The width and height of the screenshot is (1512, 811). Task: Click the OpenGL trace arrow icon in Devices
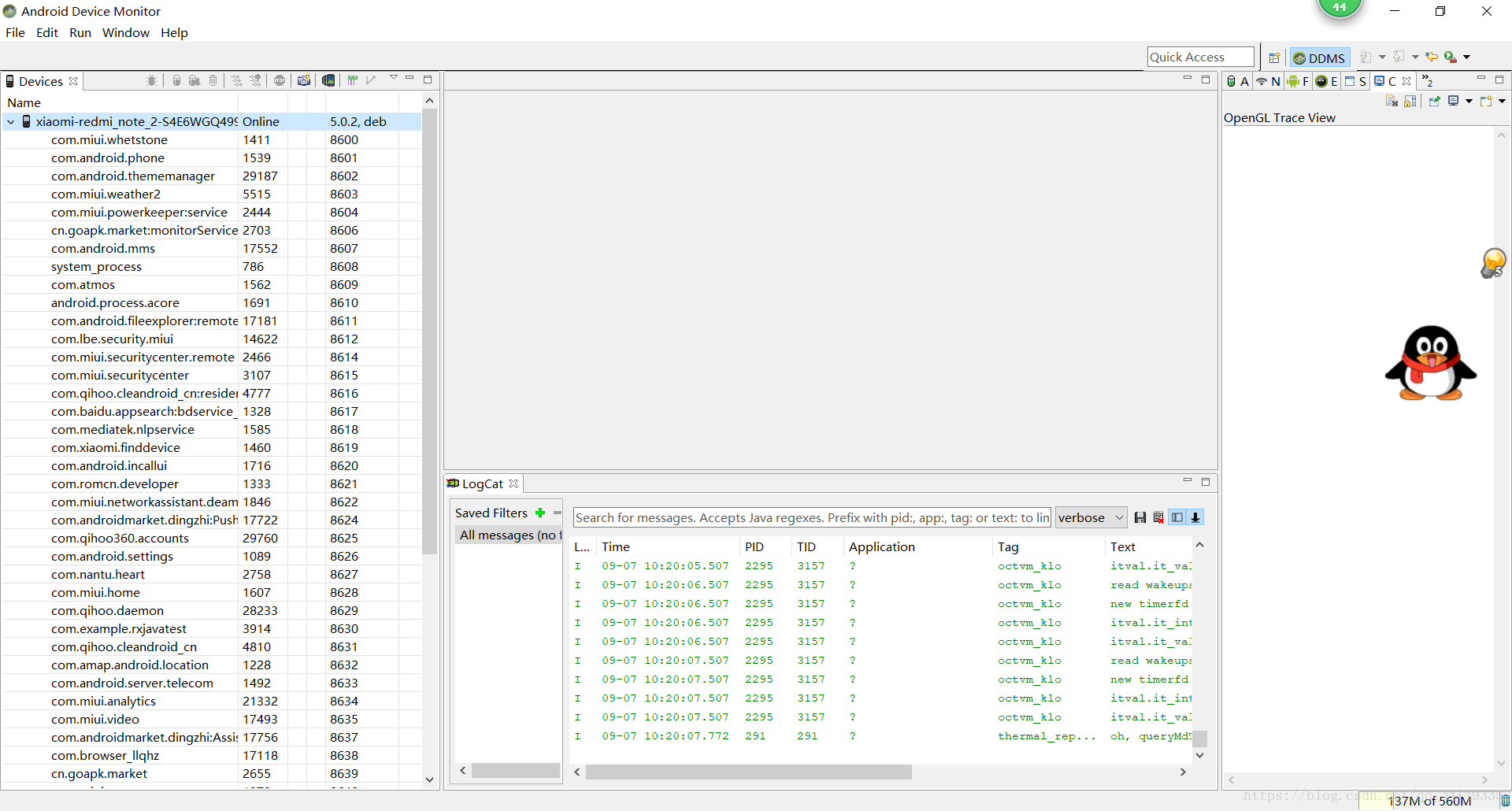(371, 80)
